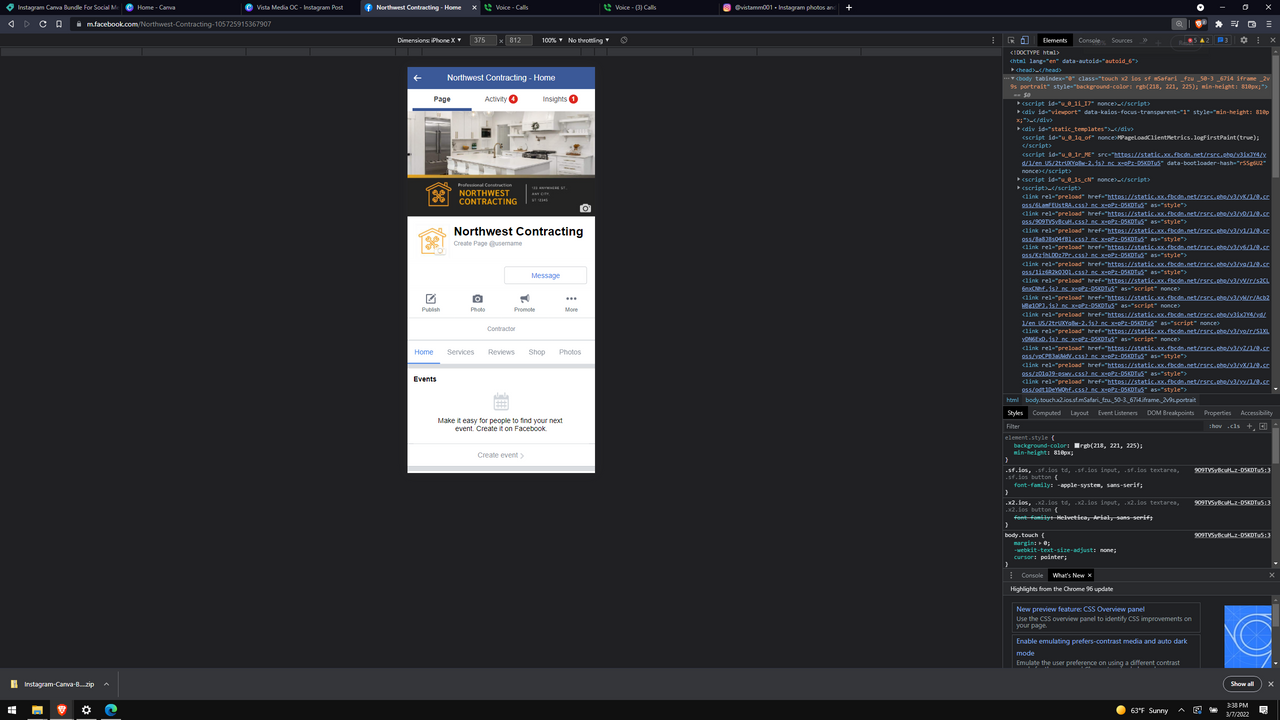Open the Reviews section tab
The width and height of the screenshot is (1280, 720).
coord(501,352)
